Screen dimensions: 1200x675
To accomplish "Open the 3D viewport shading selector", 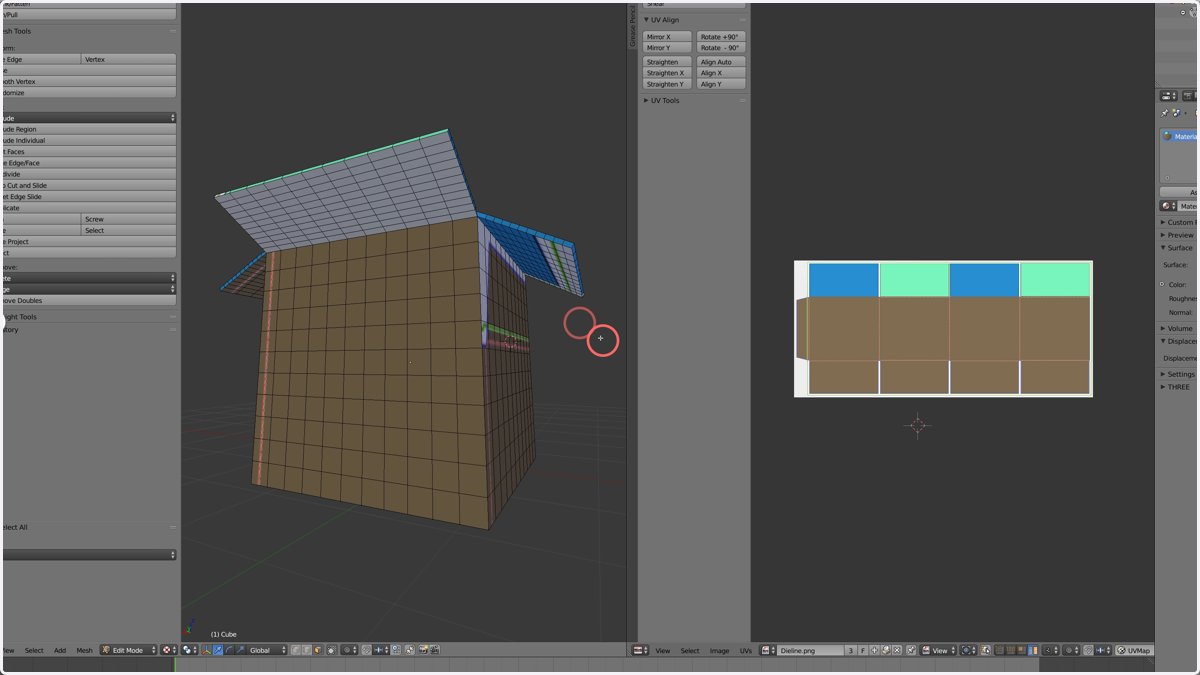I will click(168, 650).
